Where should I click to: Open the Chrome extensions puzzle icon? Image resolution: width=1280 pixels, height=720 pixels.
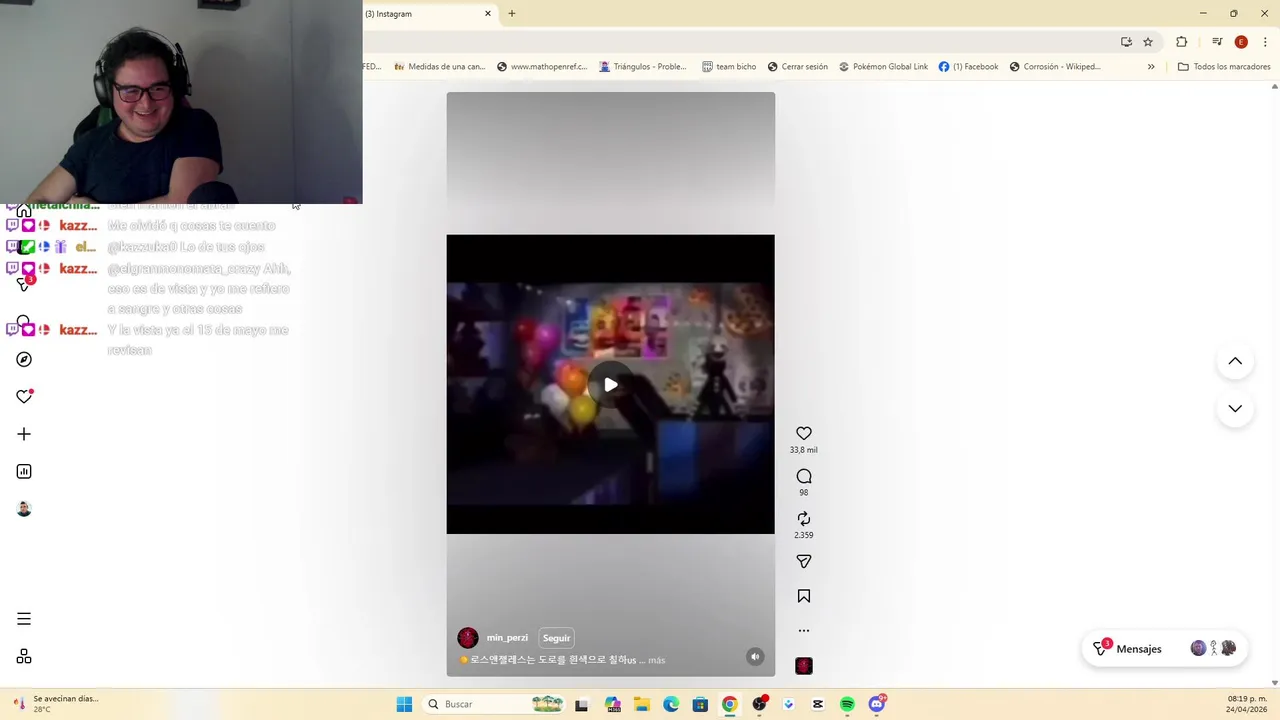pos(1181,42)
